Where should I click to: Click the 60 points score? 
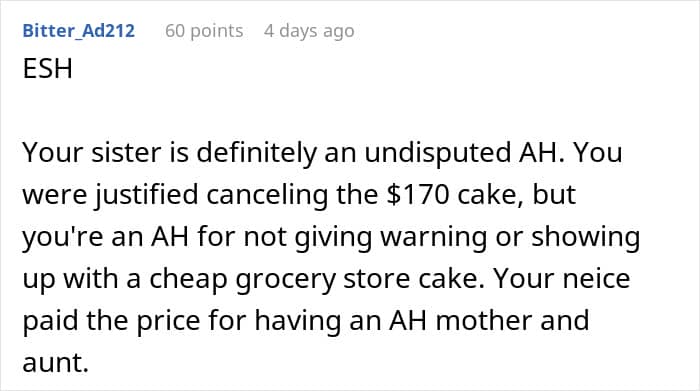204,31
